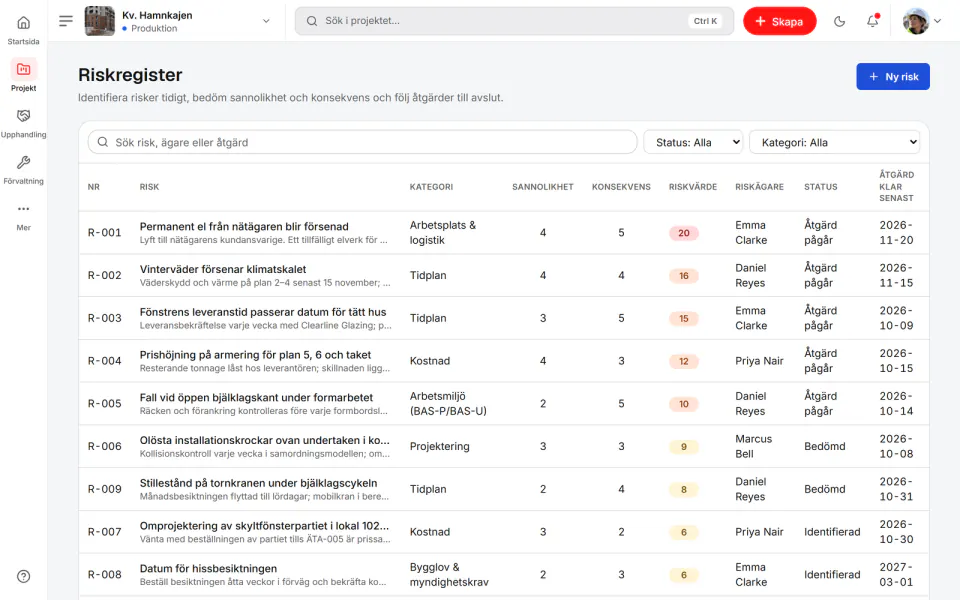Click row number R-002
960x600 pixels.
click(x=105, y=276)
